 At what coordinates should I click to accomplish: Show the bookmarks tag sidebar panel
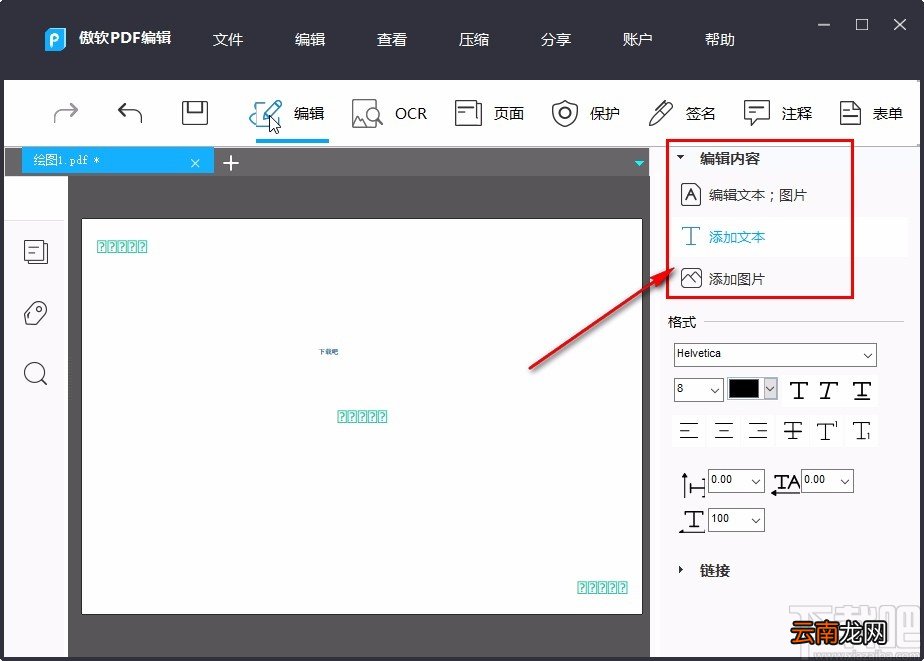[x=35, y=313]
